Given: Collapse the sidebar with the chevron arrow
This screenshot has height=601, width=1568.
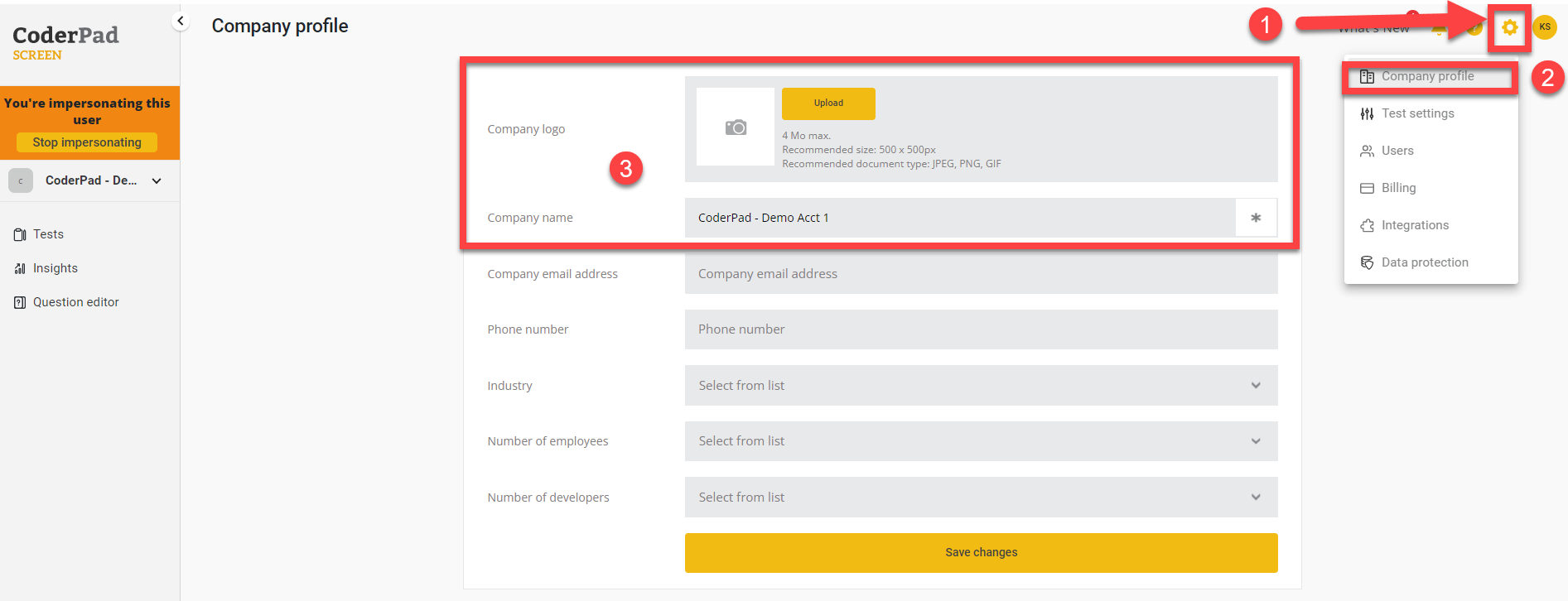Looking at the screenshot, I should (181, 22).
